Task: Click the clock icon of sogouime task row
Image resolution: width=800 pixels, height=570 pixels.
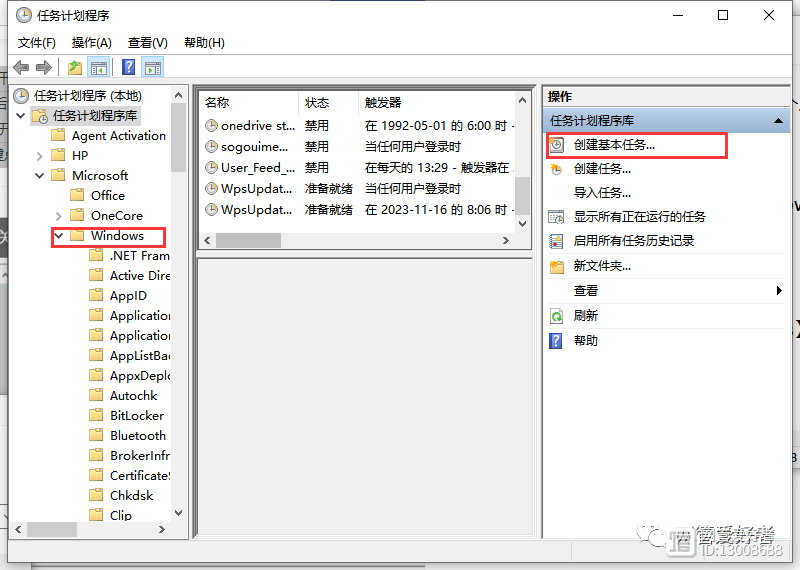Action: click(211, 147)
